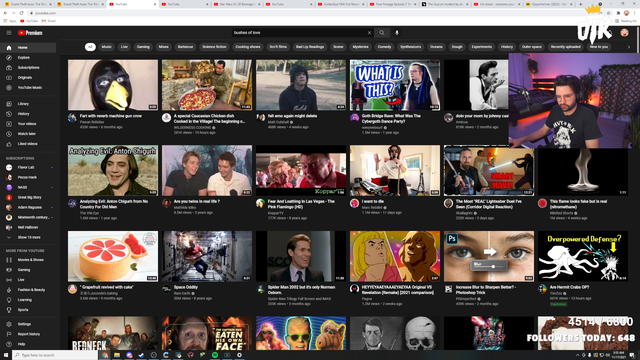Screen dimensions: 640x360
Task: Open Gaming under More from YouTube
Action: coord(28,270)
